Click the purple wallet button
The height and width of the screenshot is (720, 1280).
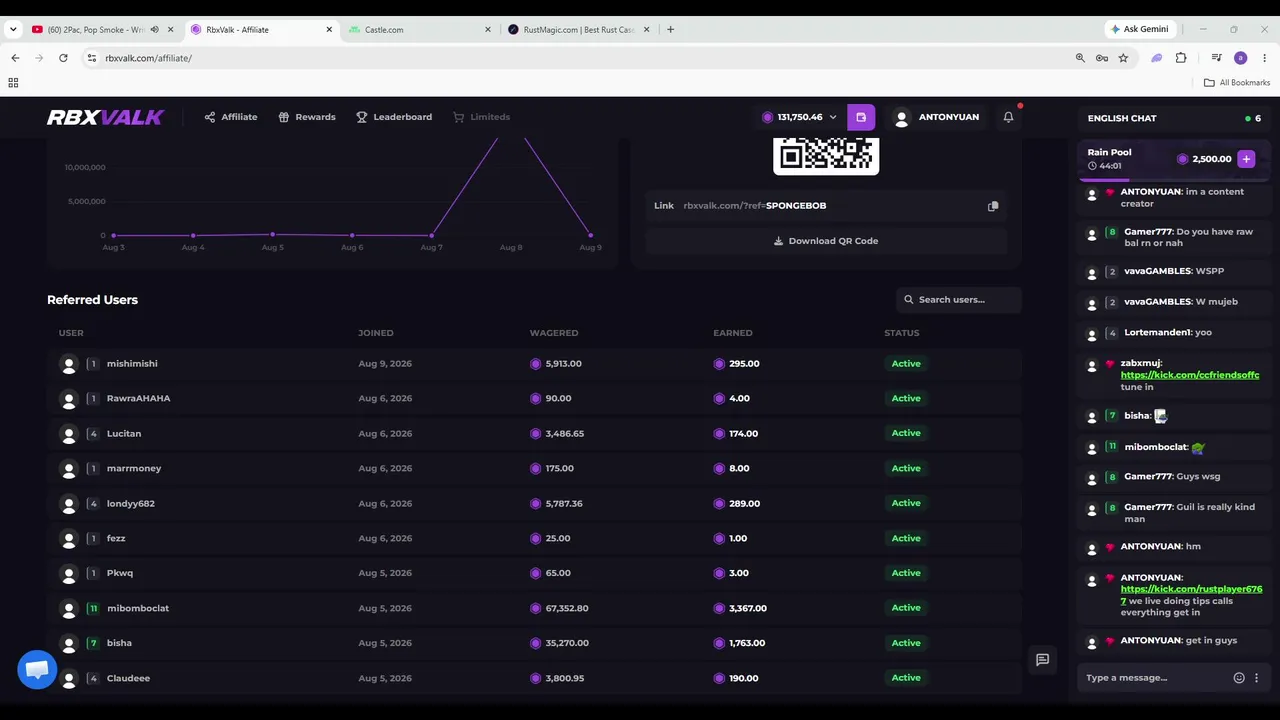[x=861, y=117]
